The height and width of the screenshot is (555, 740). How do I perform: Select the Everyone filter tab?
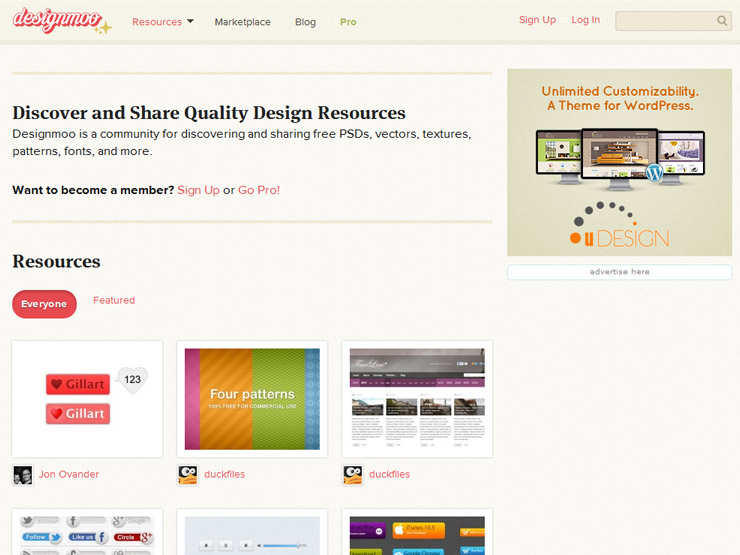click(x=44, y=304)
